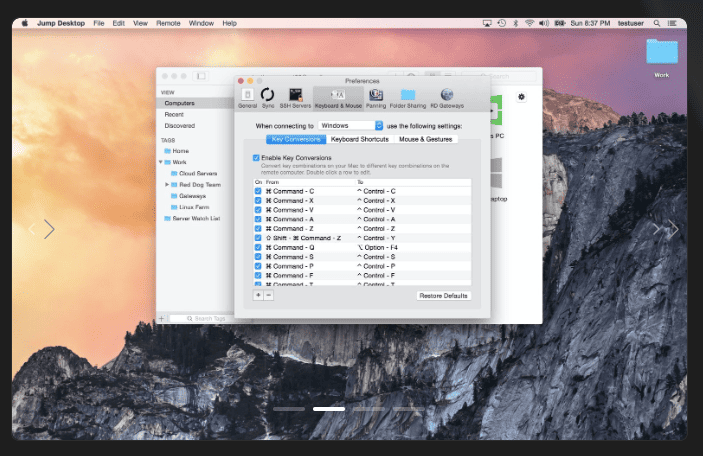Open the Jump Desktop application menu
The height and width of the screenshot is (456, 703).
(61, 23)
